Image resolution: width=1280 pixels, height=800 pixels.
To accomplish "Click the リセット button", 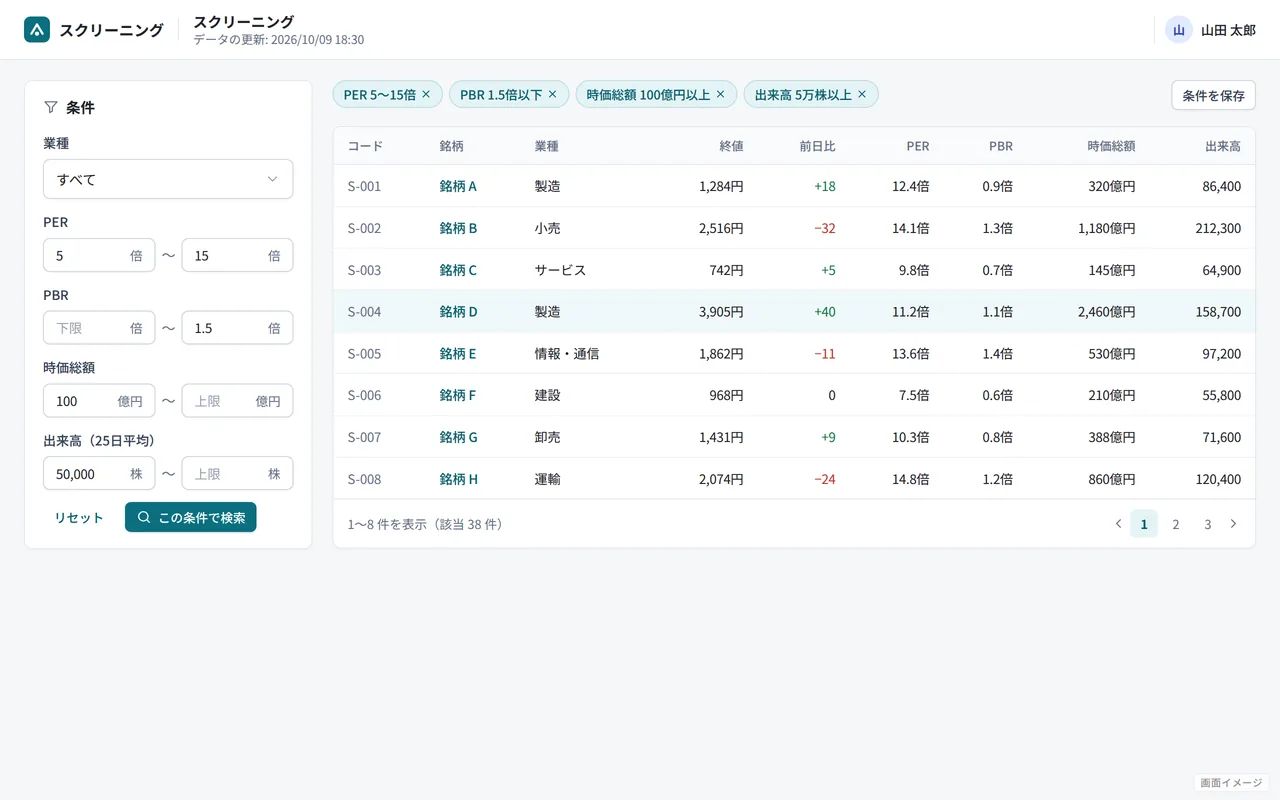I will 79,517.
